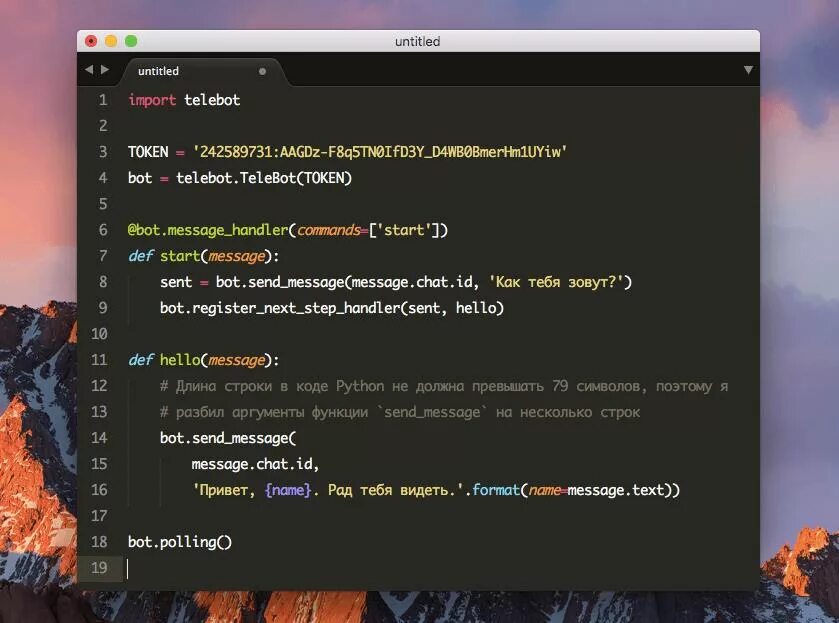Open the tab list dropdown arrow

pos(748,70)
